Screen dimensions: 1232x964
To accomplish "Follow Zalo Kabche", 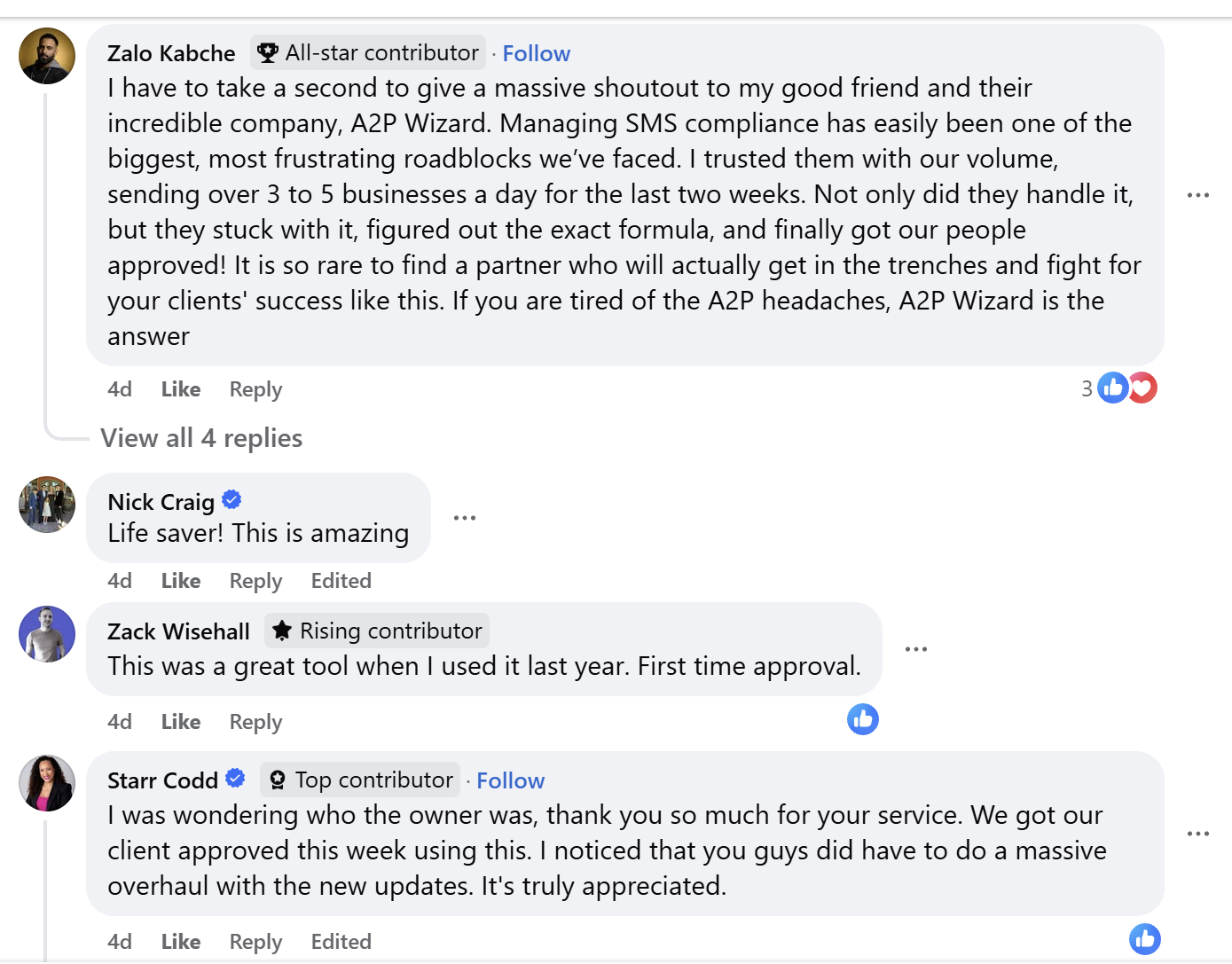I will coord(536,53).
